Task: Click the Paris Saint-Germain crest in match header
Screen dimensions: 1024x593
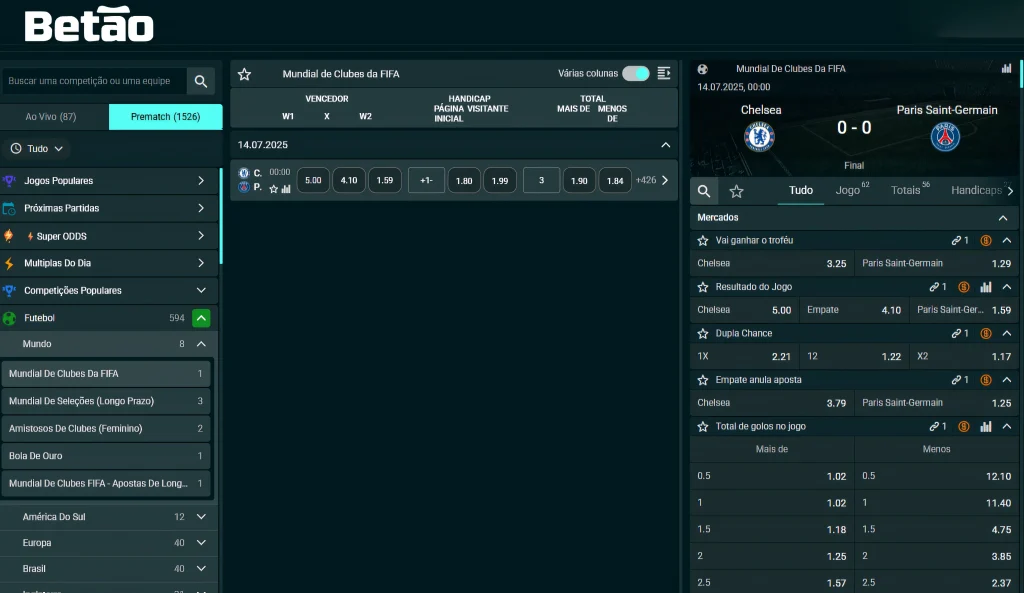Action: pos(945,136)
